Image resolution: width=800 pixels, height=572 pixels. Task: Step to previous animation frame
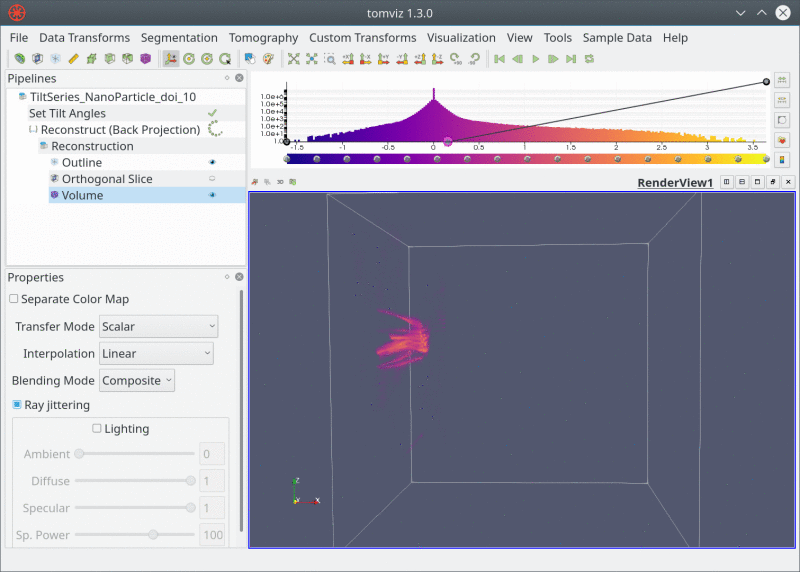coord(517,59)
